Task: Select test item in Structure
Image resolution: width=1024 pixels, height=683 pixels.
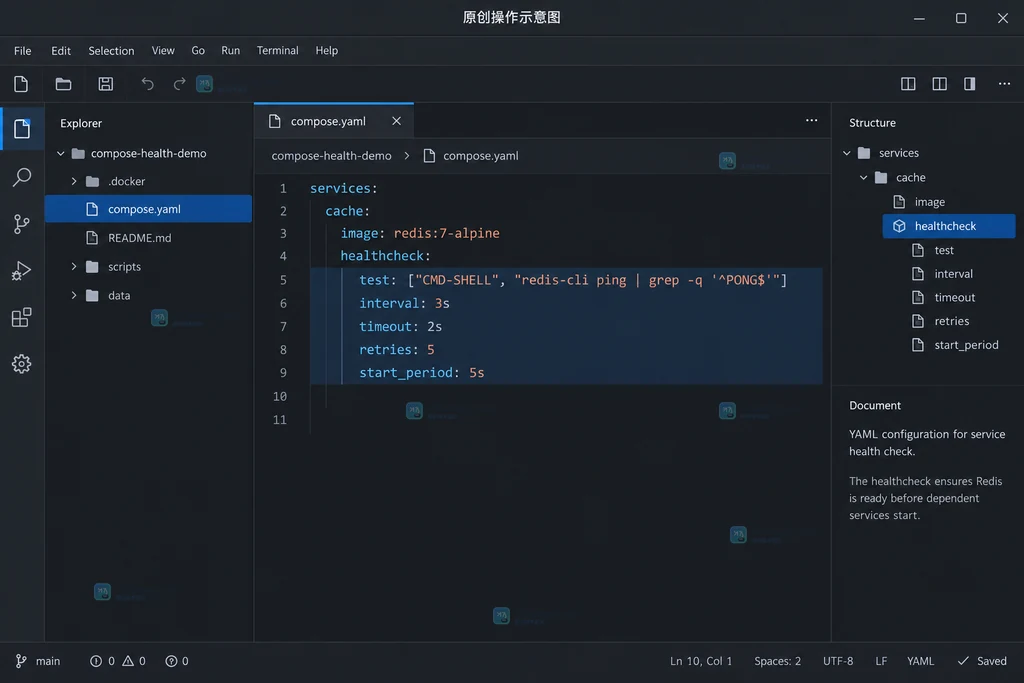Action: [x=944, y=250]
